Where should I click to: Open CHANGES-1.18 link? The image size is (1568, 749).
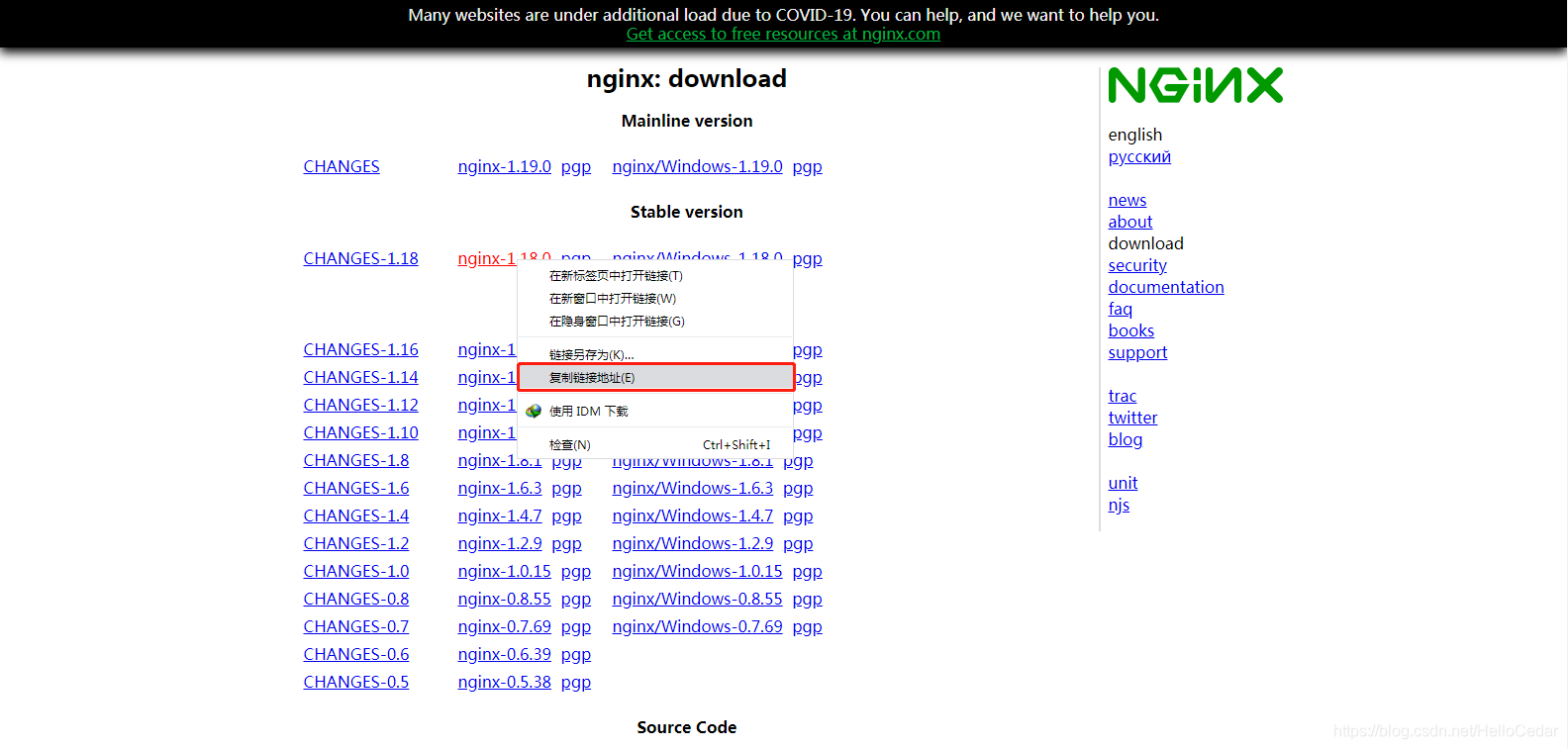(360, 258)
